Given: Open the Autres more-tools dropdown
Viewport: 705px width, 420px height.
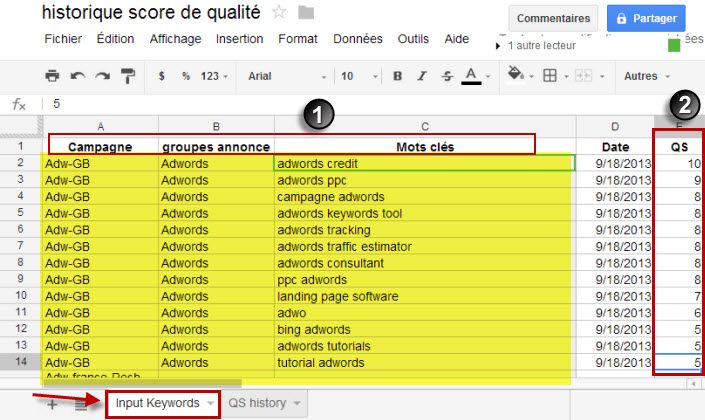Looking at the screenshot, I should pos(647,76).
